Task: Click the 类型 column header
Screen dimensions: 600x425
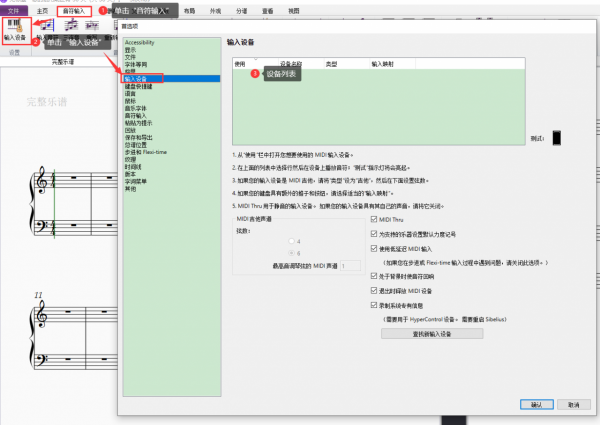Action: pos(347,64)
